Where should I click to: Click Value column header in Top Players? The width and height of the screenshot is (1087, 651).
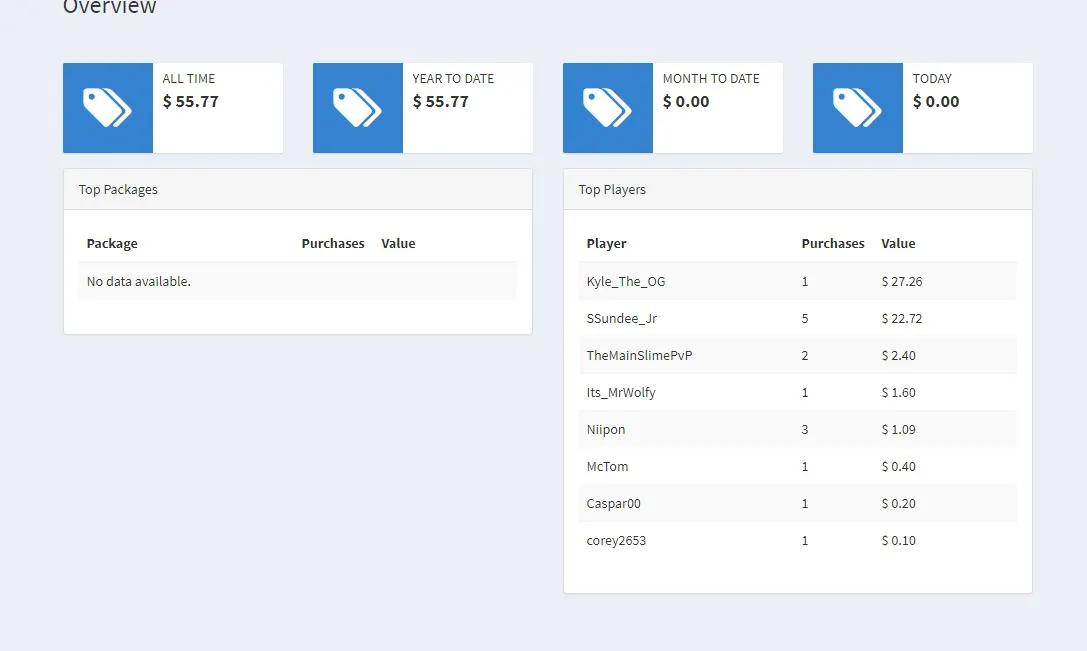click(x=898, y=243)
